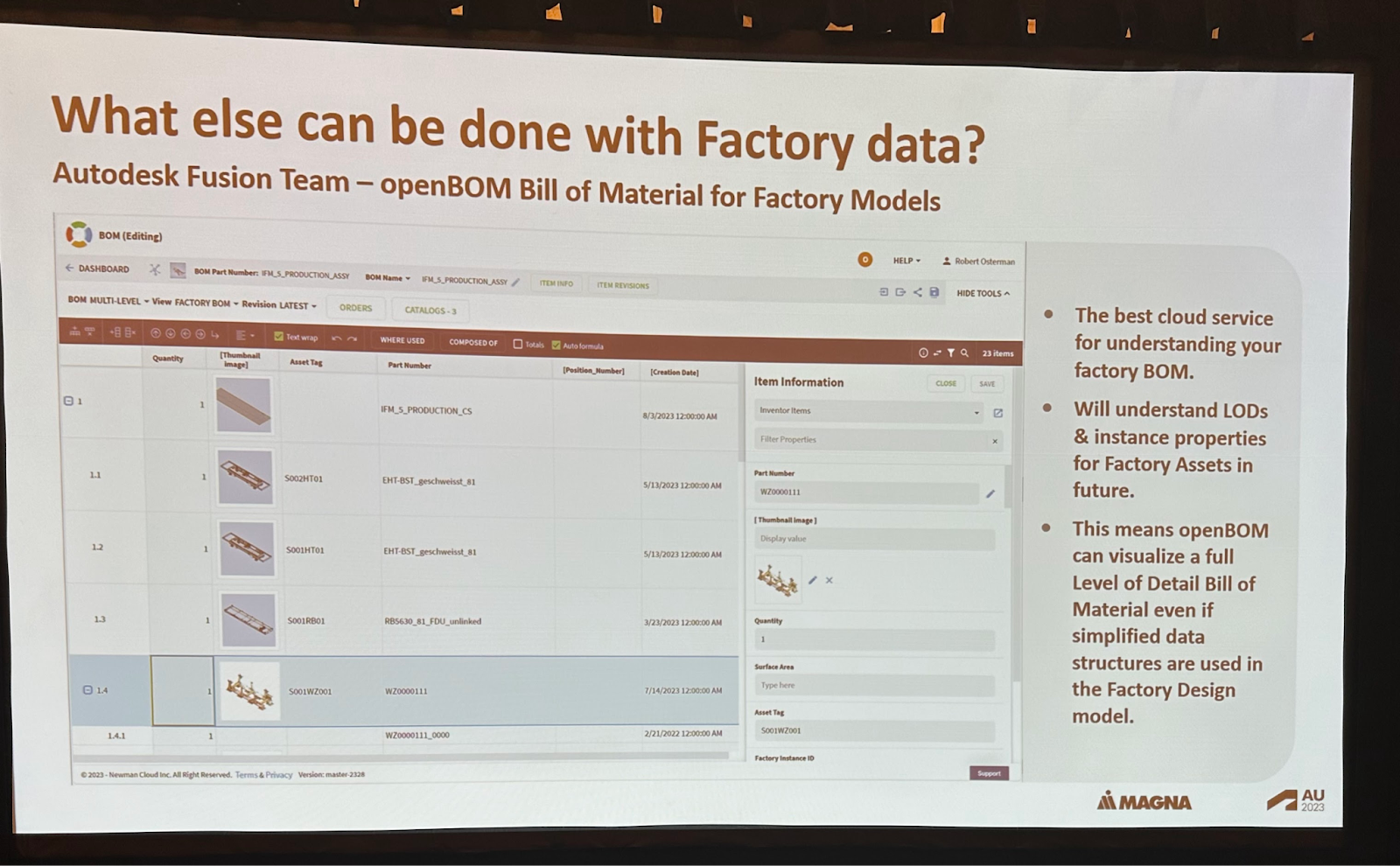Click the info circle icon
Viewport: 1400px width, 866px height.
tap(923, 353)
